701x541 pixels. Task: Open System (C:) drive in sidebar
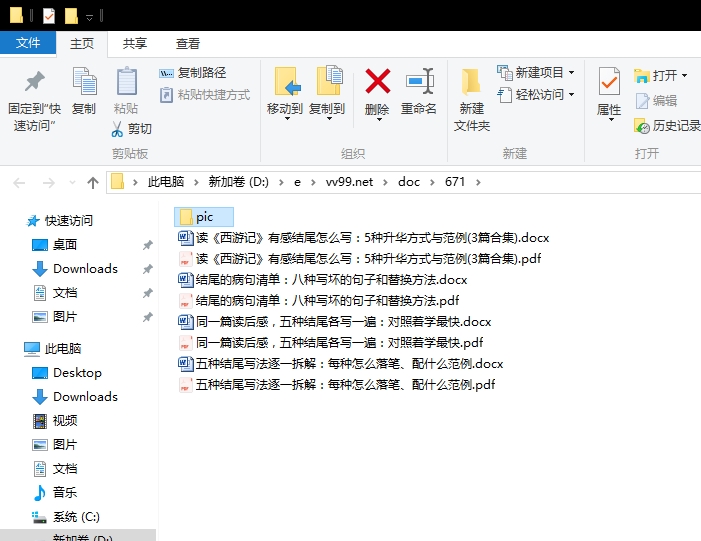coord(66,517)
